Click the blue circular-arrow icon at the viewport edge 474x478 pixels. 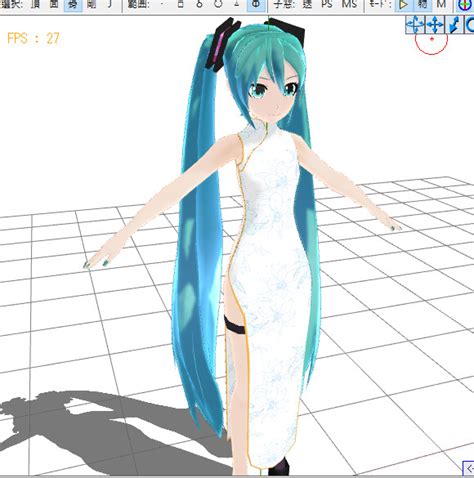[469, 24]
